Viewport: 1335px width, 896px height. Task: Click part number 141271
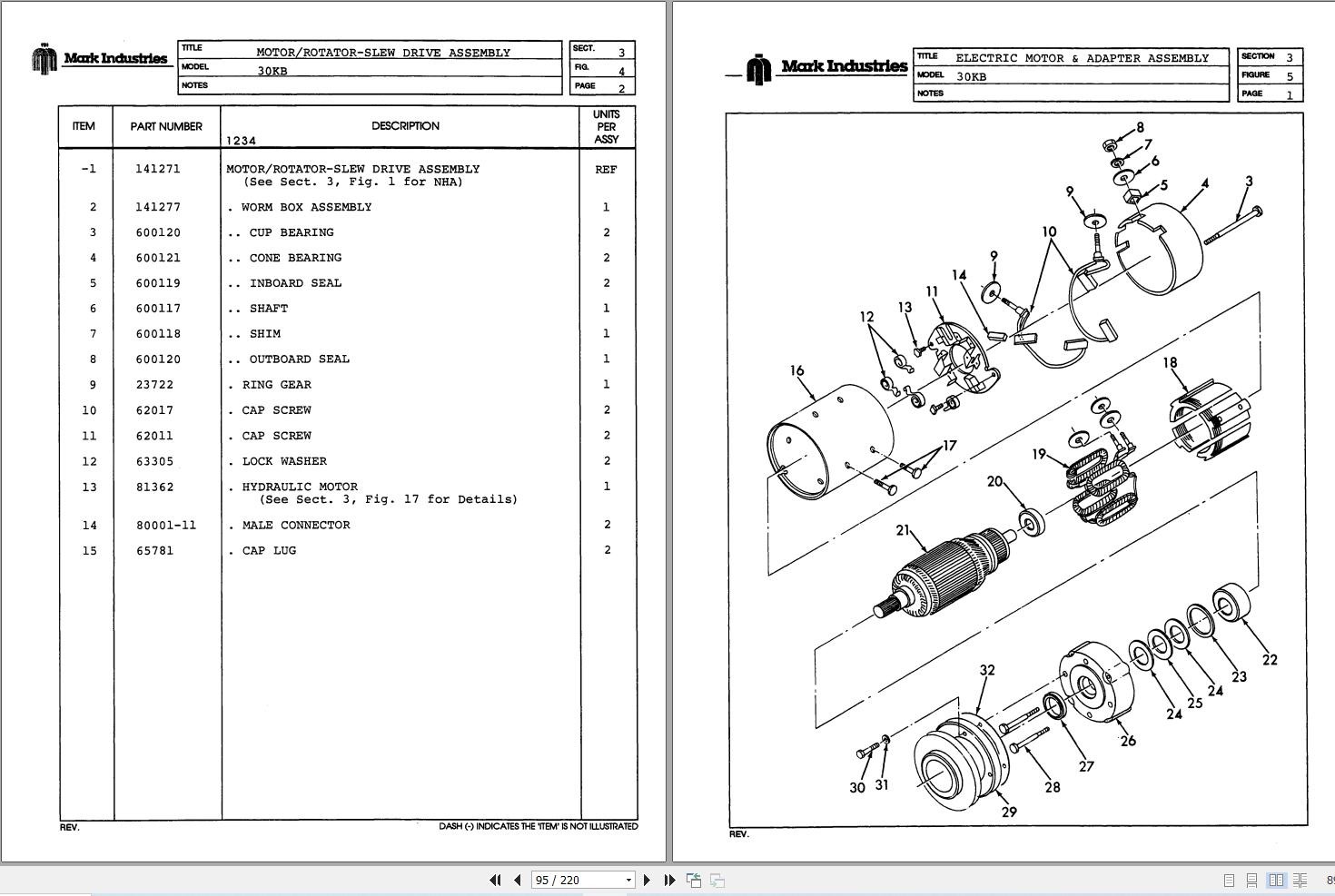(158, 169)
